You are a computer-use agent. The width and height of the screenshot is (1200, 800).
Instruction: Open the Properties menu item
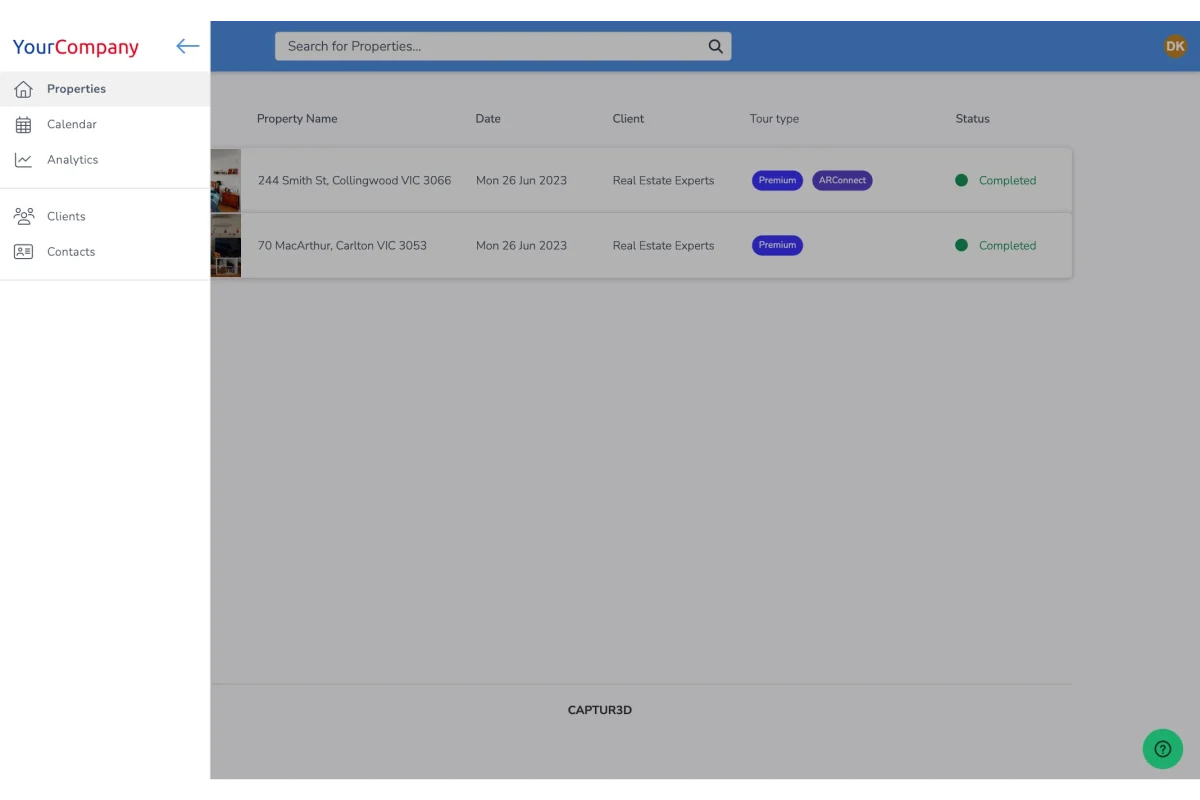pyautogui.click(x=105, y=89)
